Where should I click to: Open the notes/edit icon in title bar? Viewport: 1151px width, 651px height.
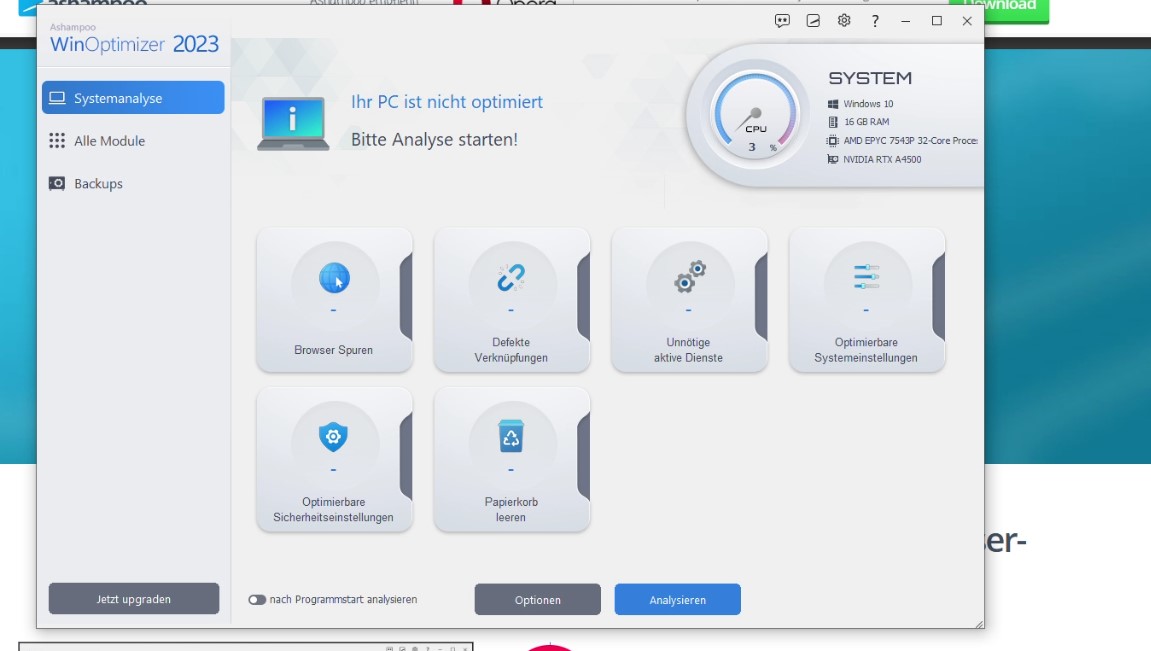813,21
